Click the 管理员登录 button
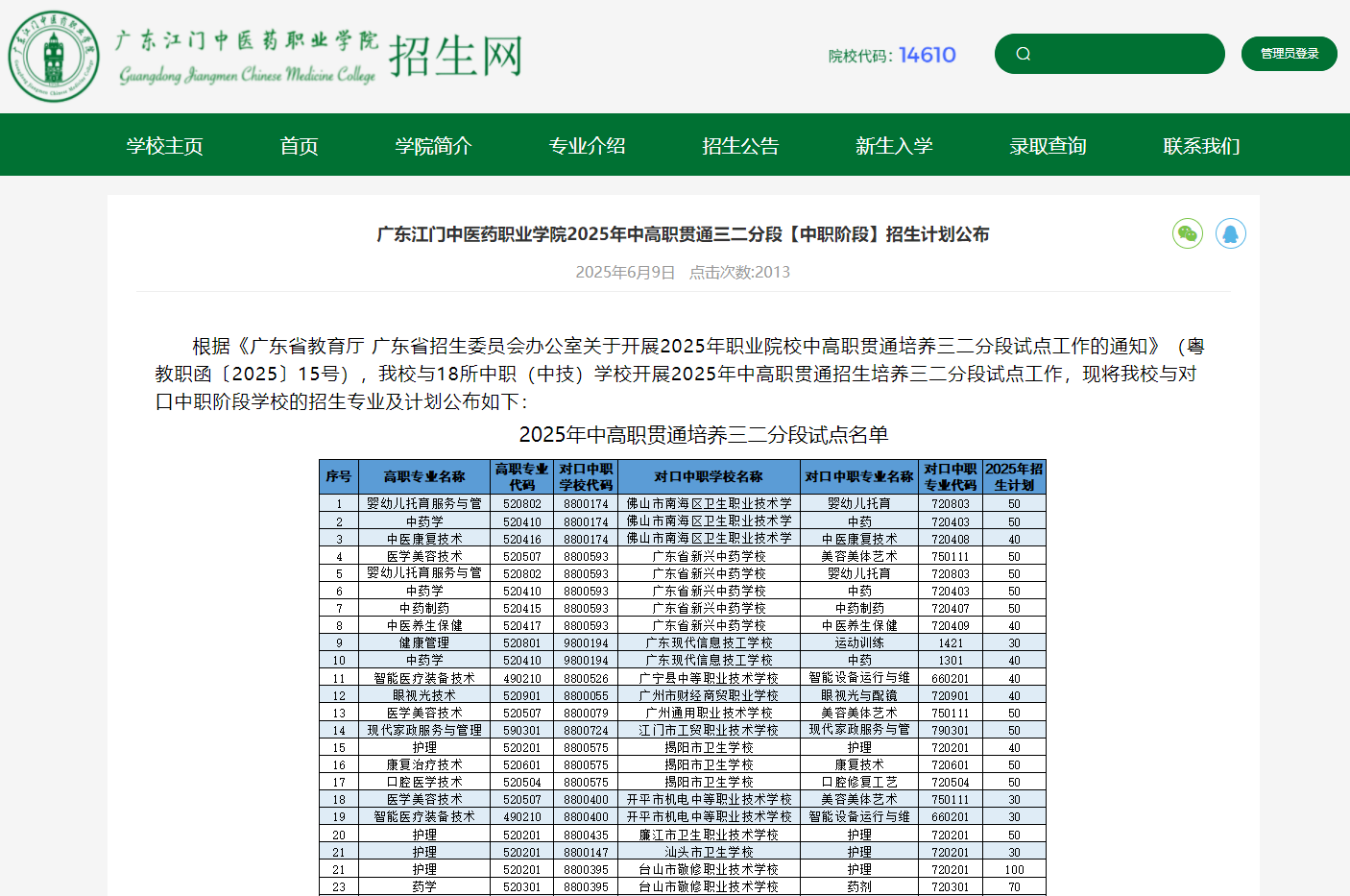The image size is (1350, 896). 1289,54
